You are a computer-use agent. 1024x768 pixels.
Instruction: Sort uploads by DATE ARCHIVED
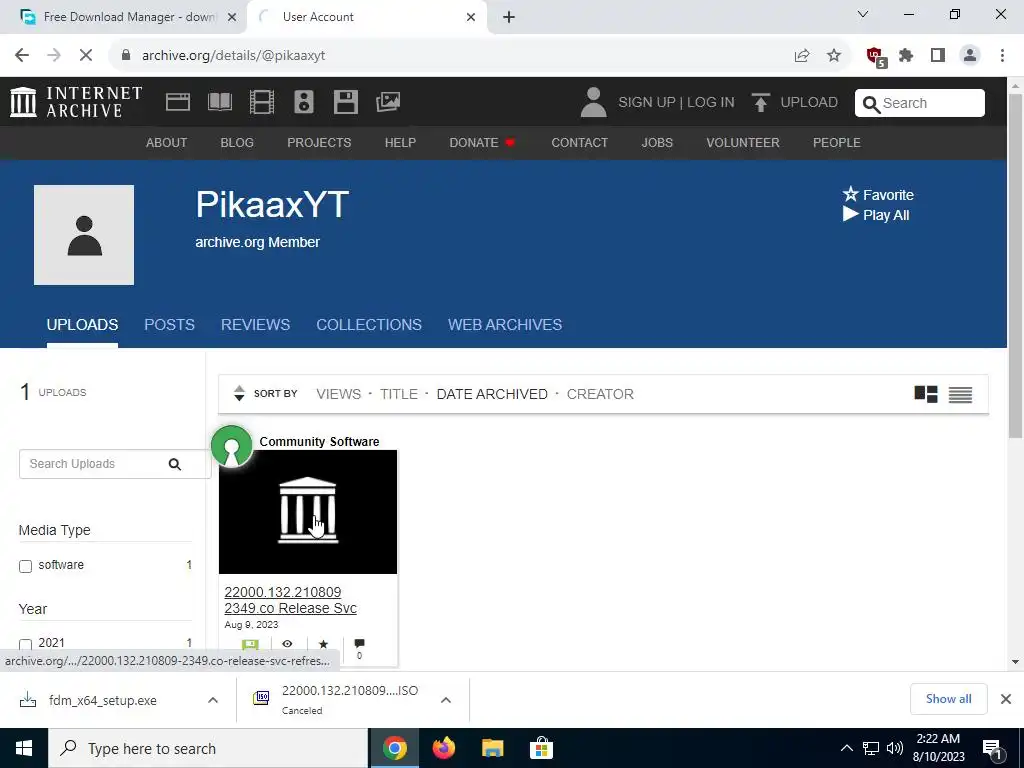point(492,394)
